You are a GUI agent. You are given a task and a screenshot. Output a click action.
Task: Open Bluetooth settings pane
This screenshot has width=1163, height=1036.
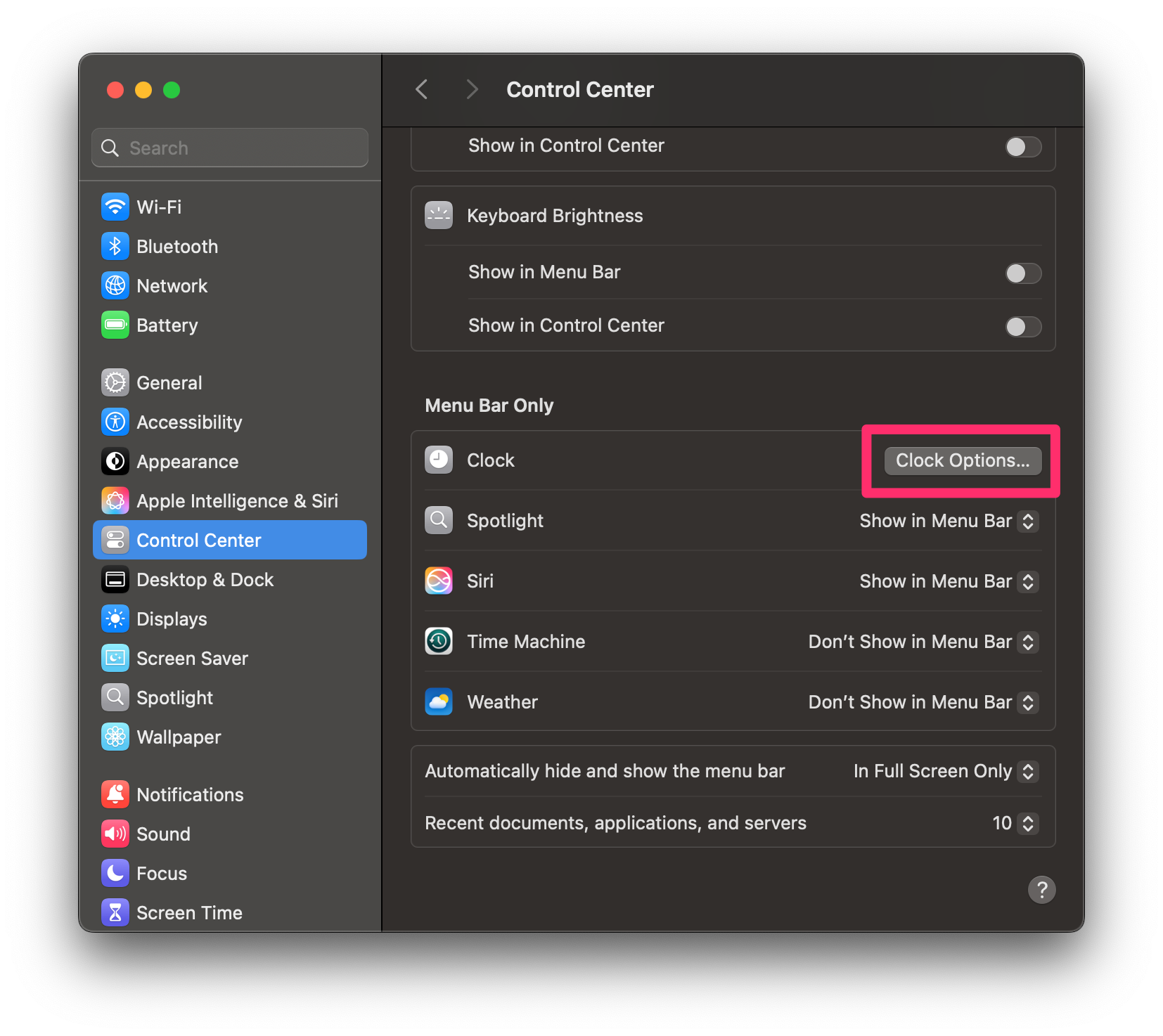230,246
